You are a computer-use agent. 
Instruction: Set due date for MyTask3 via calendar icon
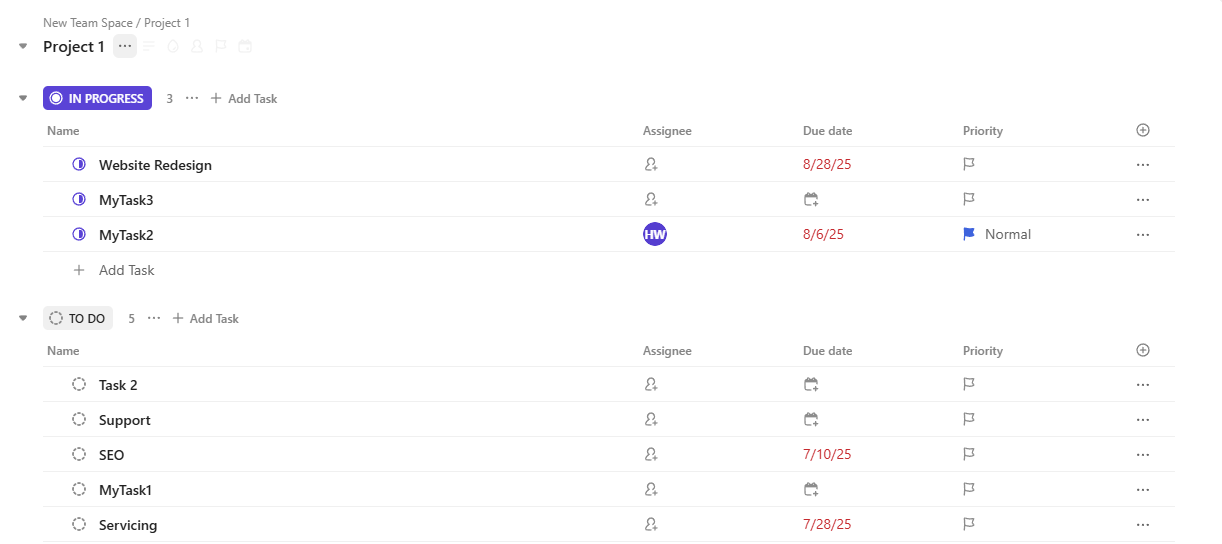tap(811, 200)
